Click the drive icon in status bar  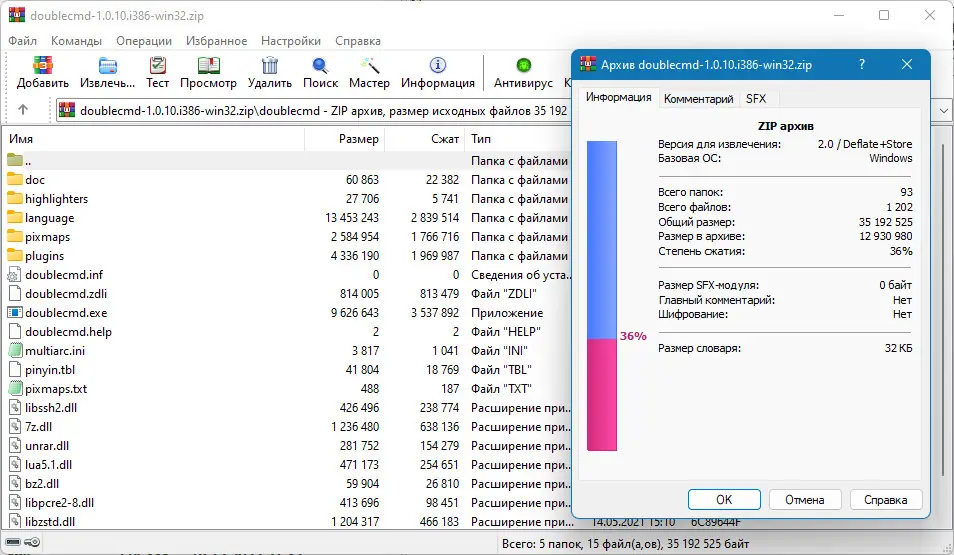click(13, 542)
